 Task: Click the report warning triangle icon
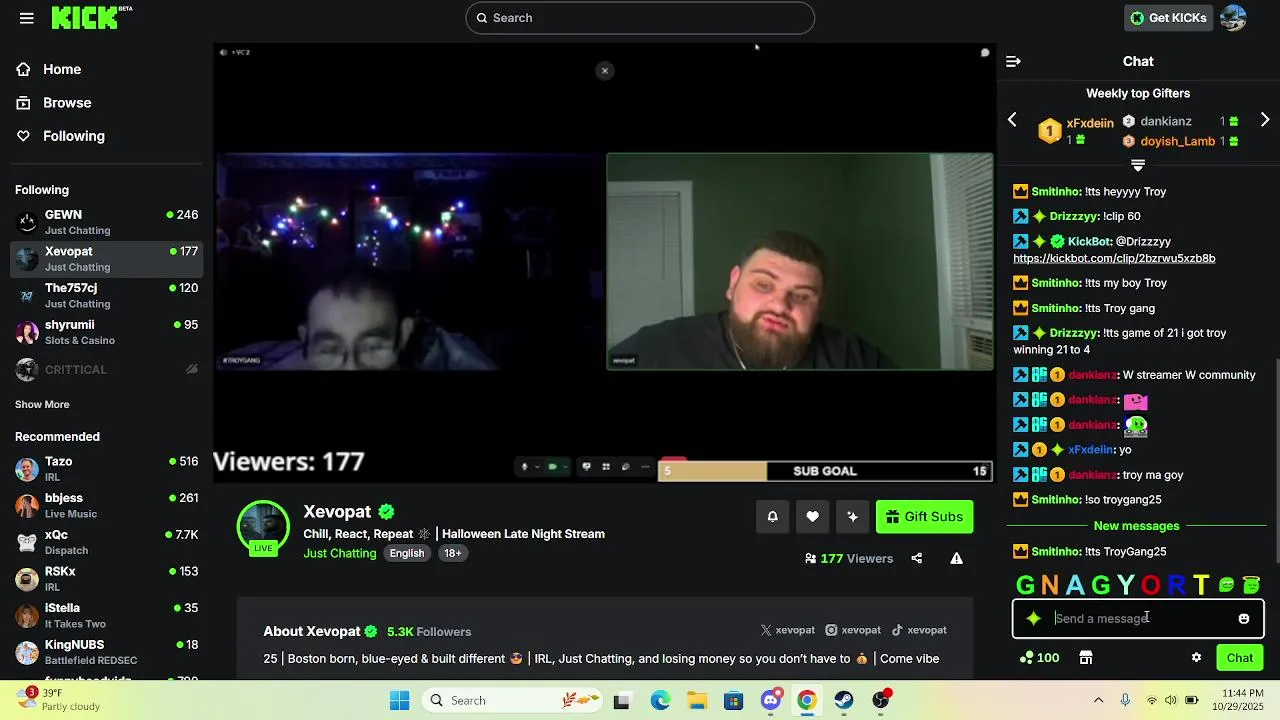957,559
